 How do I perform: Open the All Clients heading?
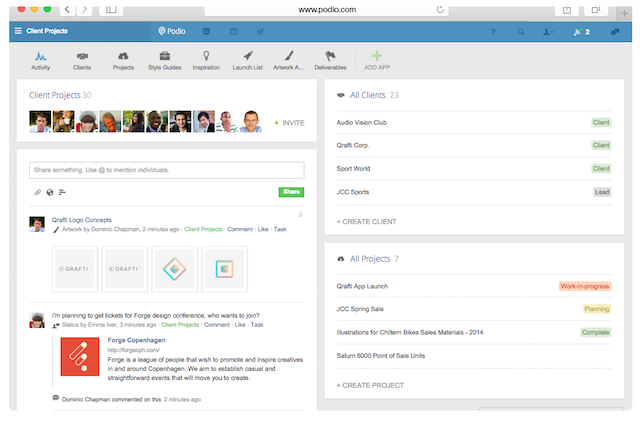(x=368, y=95)
